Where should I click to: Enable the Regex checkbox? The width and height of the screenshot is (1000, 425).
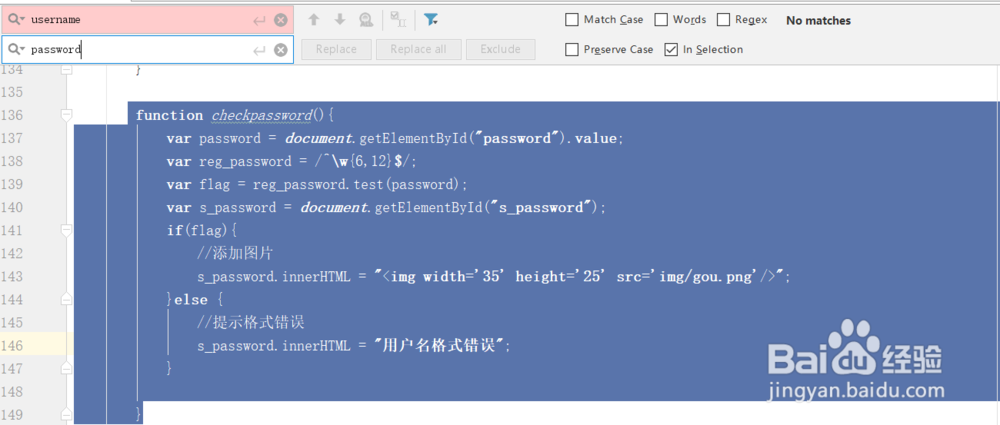point(723,20)
